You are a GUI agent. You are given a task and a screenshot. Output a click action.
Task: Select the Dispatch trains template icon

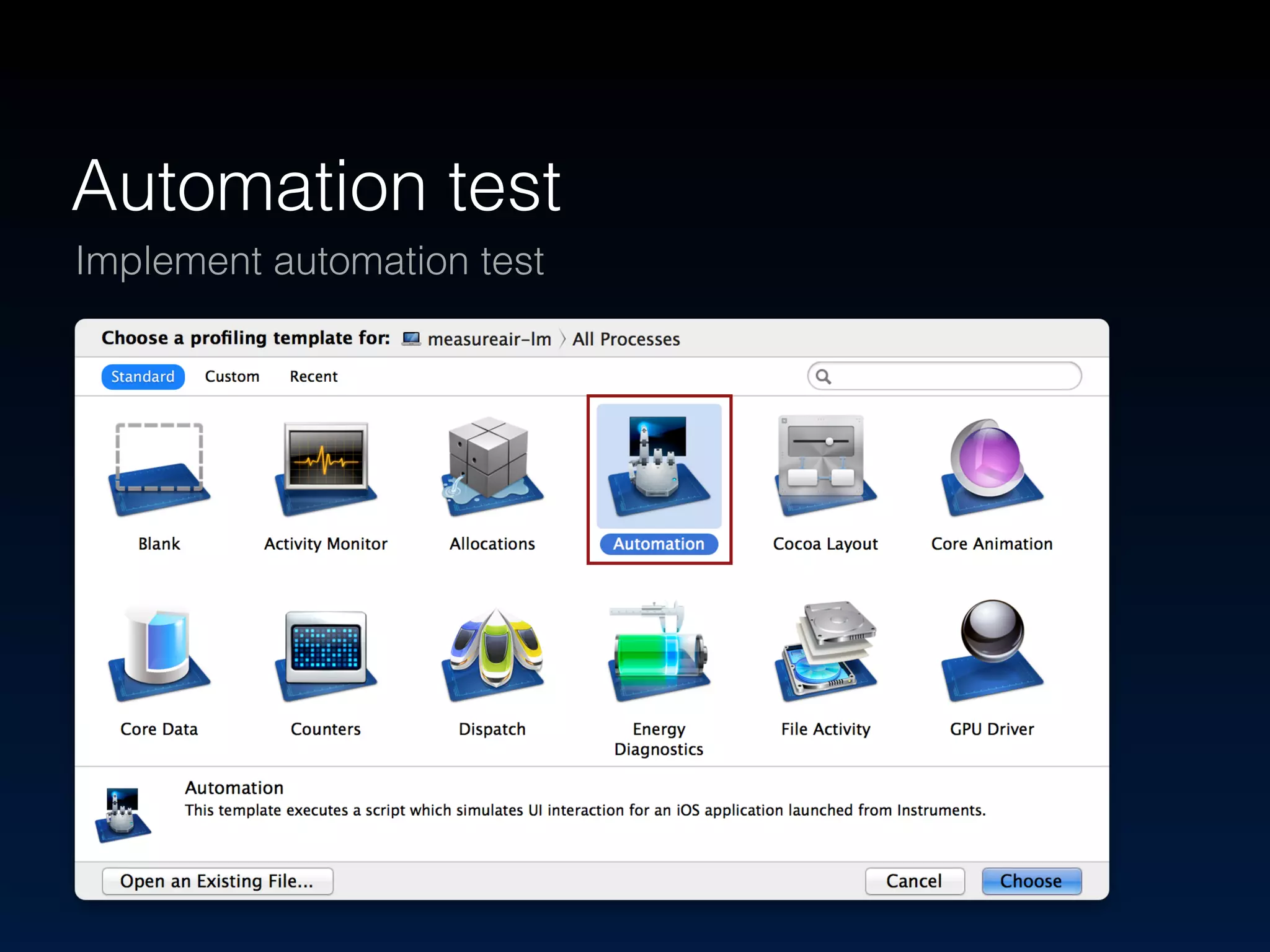point(492,654)
